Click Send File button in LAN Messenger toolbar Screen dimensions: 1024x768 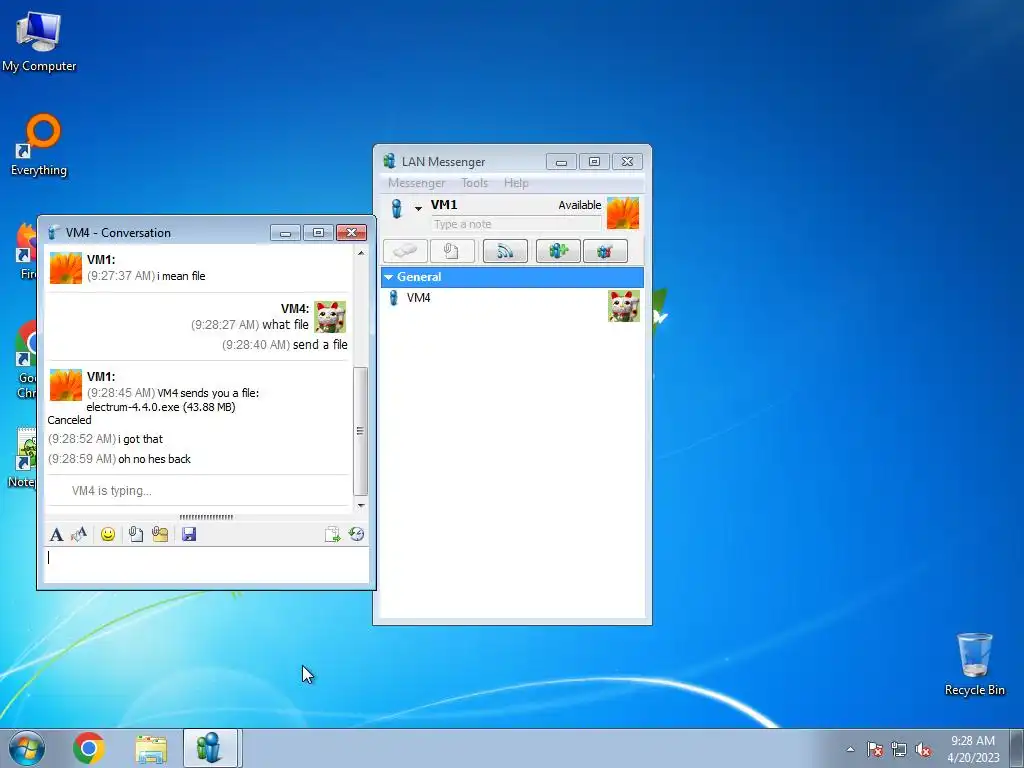click(x=452, y=251)
